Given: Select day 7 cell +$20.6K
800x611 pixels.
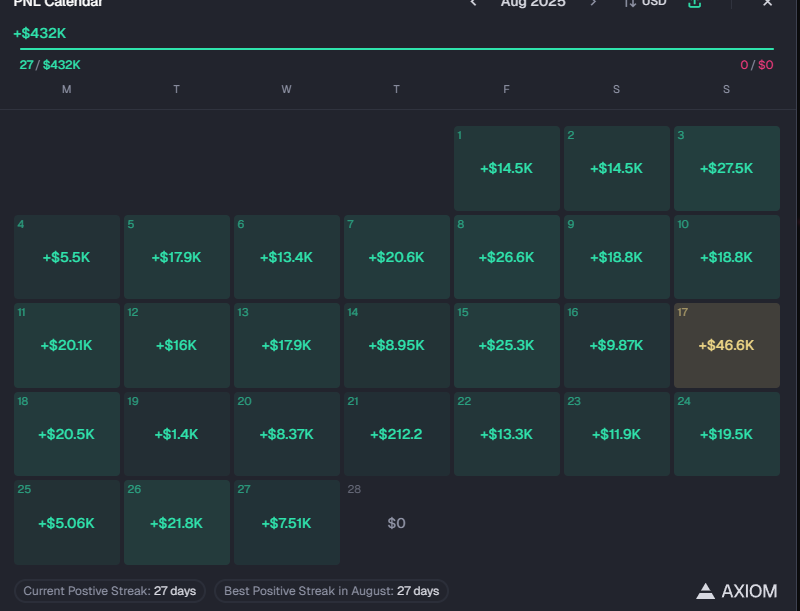Looking at the screenshot, I should pos(397,257).
